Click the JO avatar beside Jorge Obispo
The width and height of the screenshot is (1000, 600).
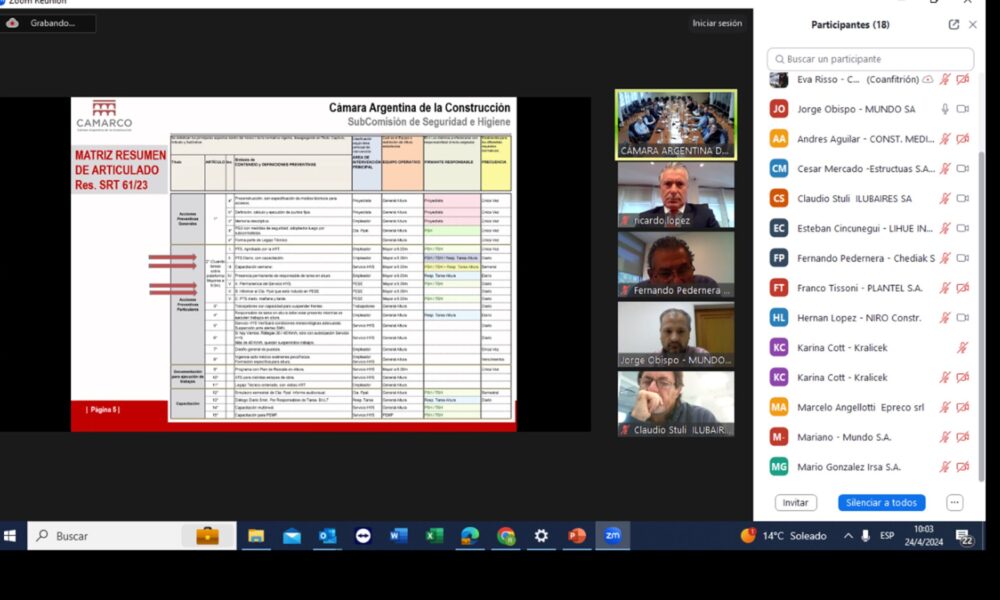[x=779, y=109]
